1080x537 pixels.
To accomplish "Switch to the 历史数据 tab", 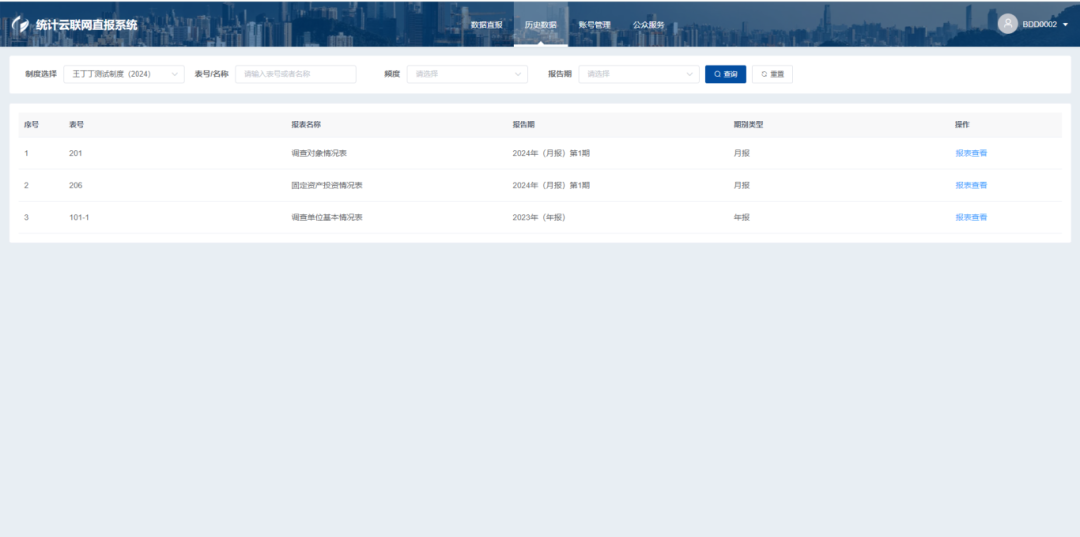I will [x=540, y=24].
